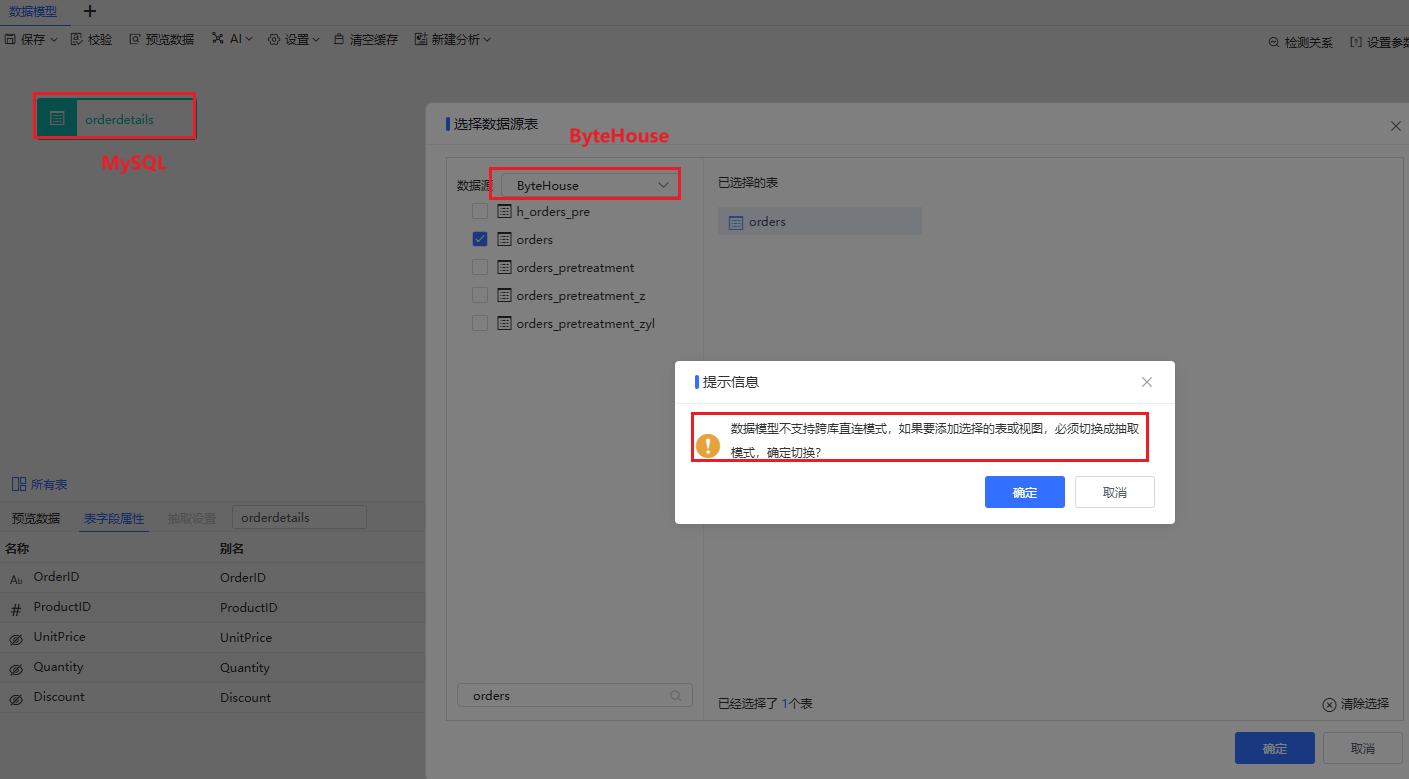Click the orange warning icon
The width and height of the screenshot is (1409, 779).
pyautogui.click(x=708, y=445)
